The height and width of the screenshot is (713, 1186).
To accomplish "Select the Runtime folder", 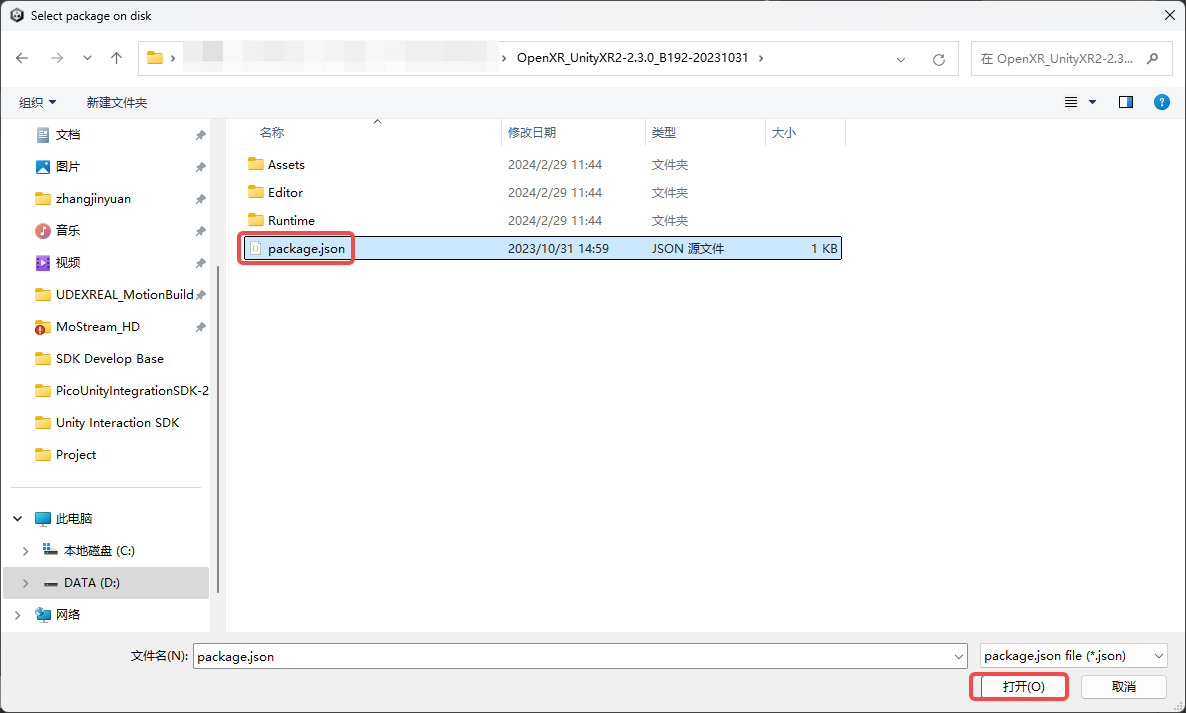I will click(291, 220).
